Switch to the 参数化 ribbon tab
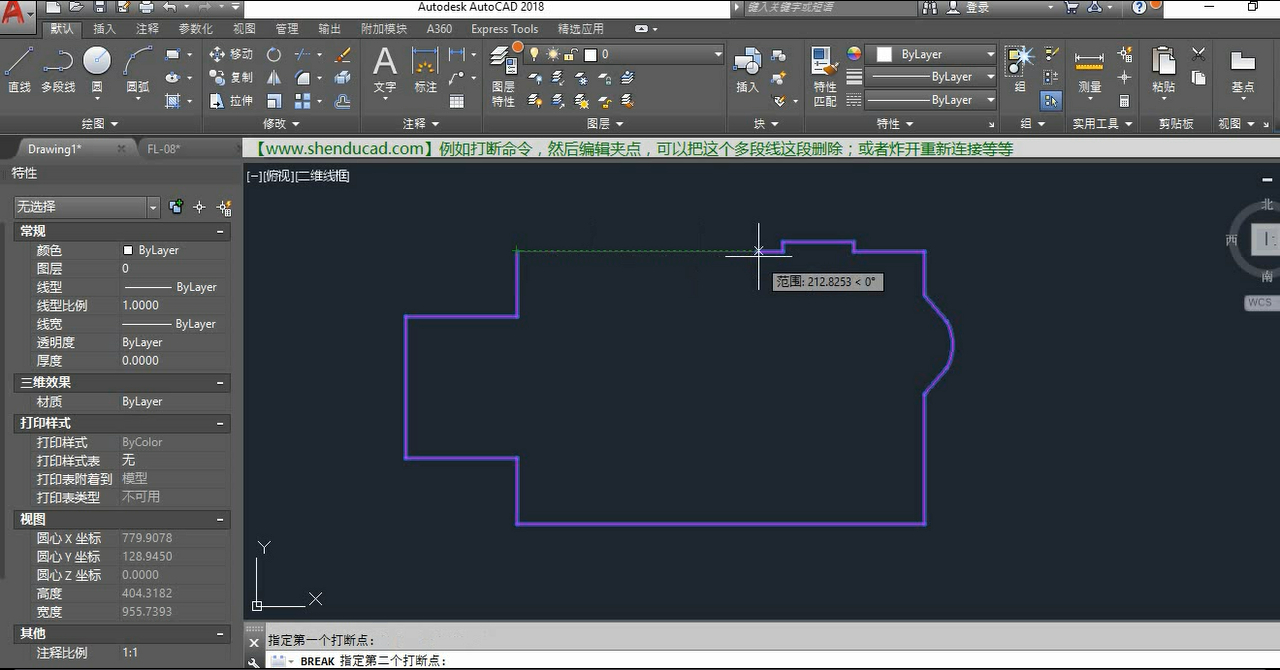1280x670 pixels. (195, 29)
